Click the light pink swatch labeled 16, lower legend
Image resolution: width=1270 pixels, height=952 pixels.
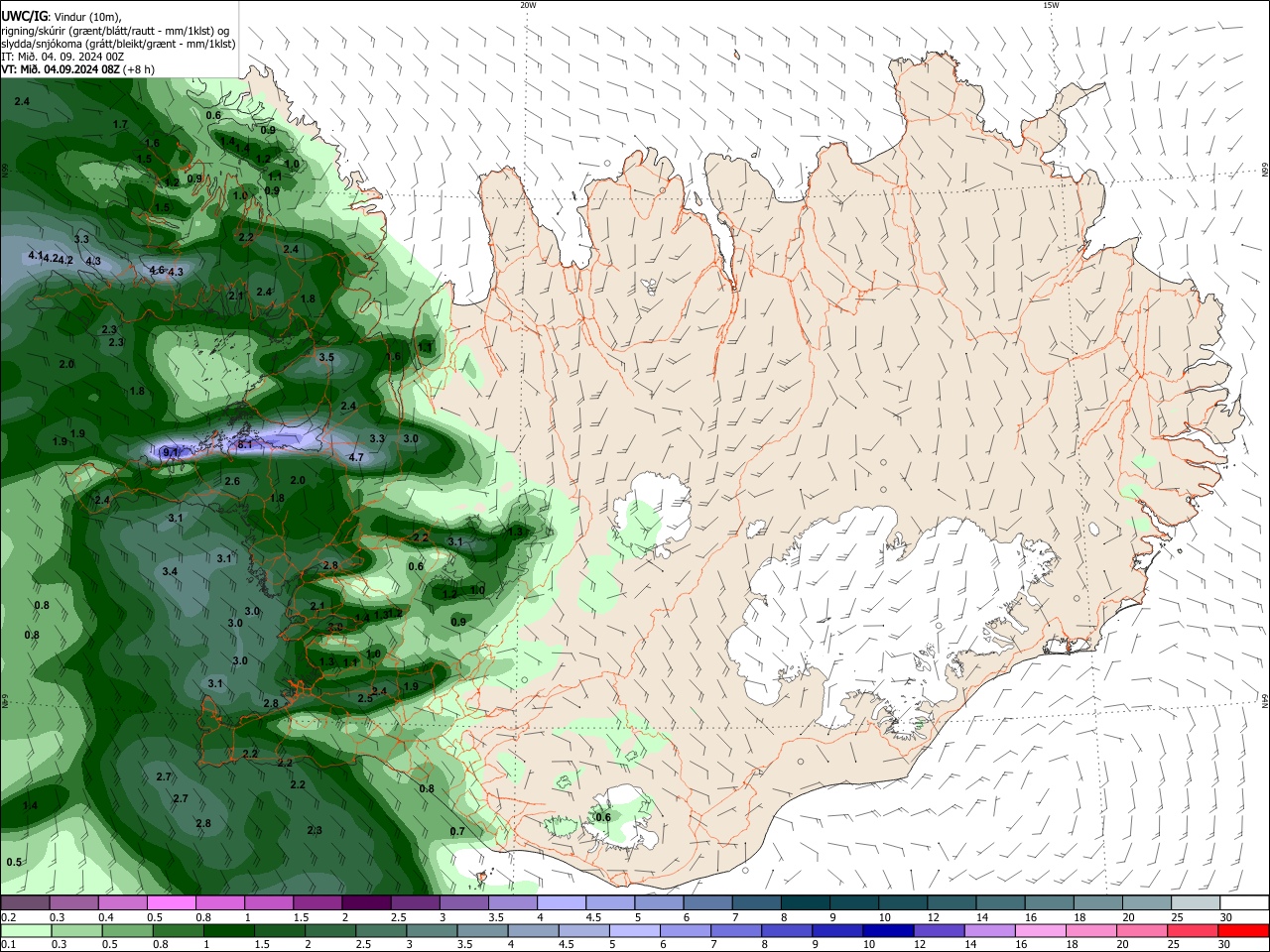click(x=1040, y=930)
